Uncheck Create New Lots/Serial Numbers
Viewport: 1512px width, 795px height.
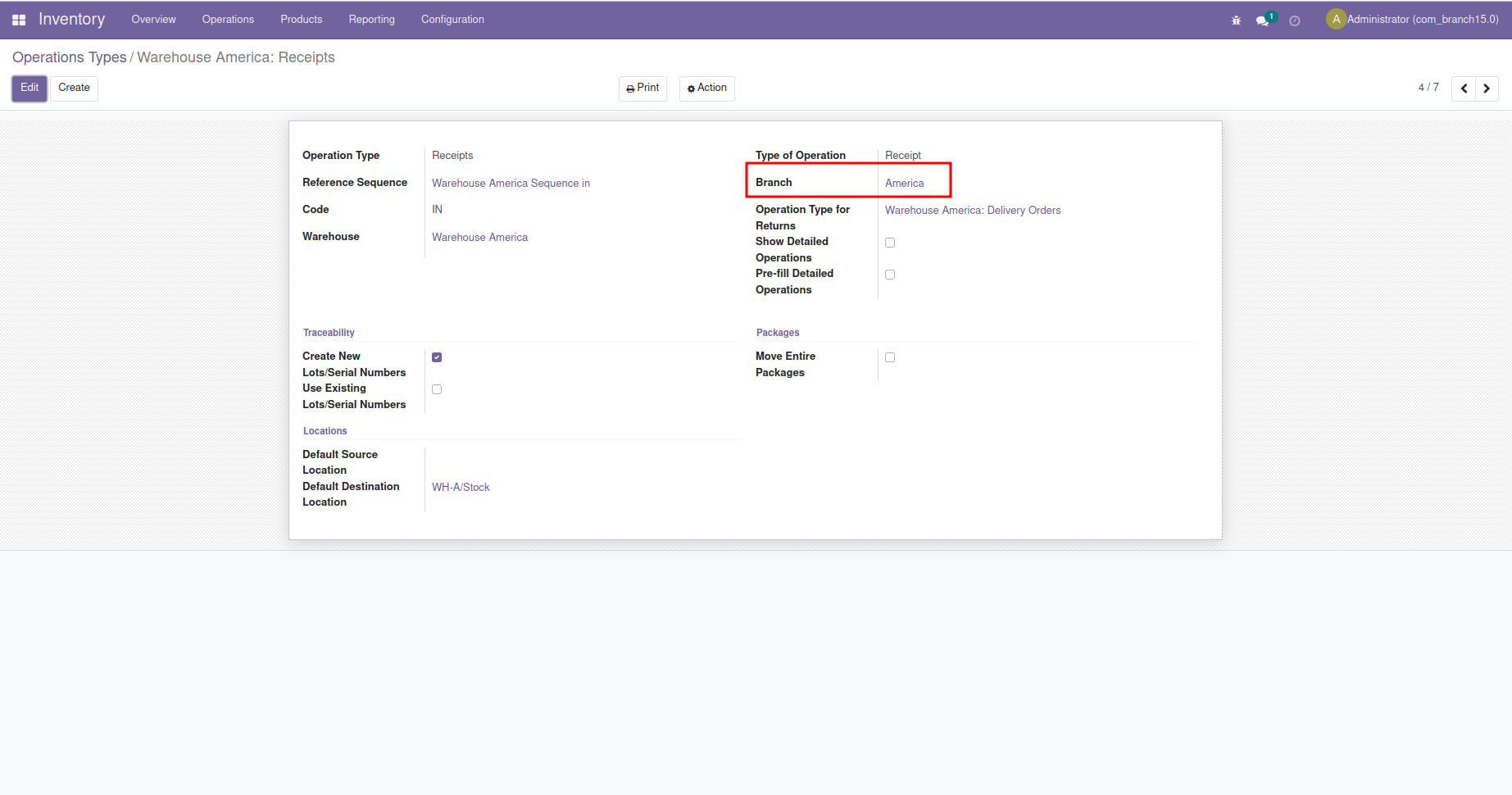(437, 357)
